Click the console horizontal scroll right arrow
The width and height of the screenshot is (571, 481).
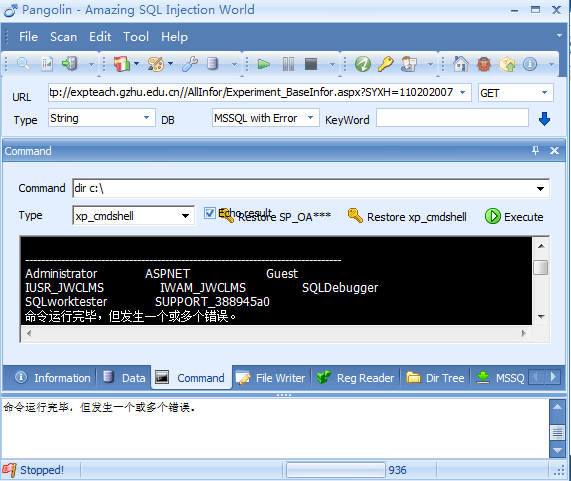pyautogui.click(x=524, y=333)
